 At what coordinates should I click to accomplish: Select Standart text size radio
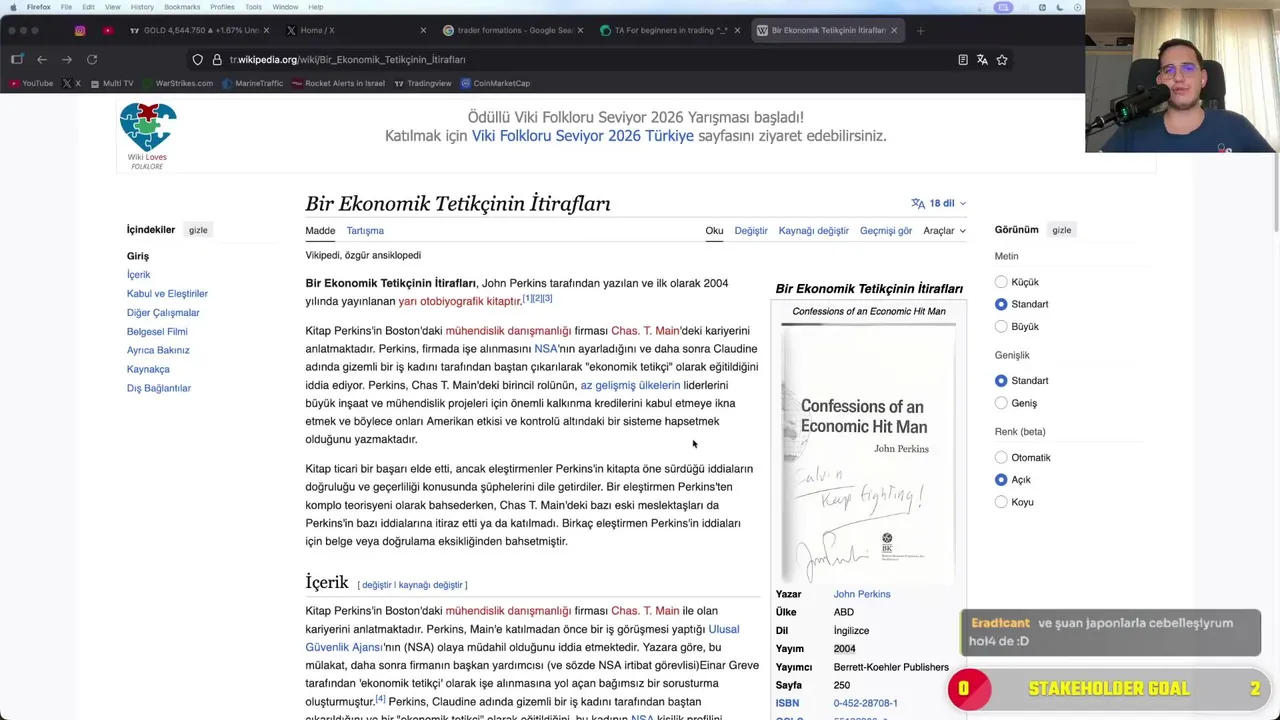coord(1001,304)
